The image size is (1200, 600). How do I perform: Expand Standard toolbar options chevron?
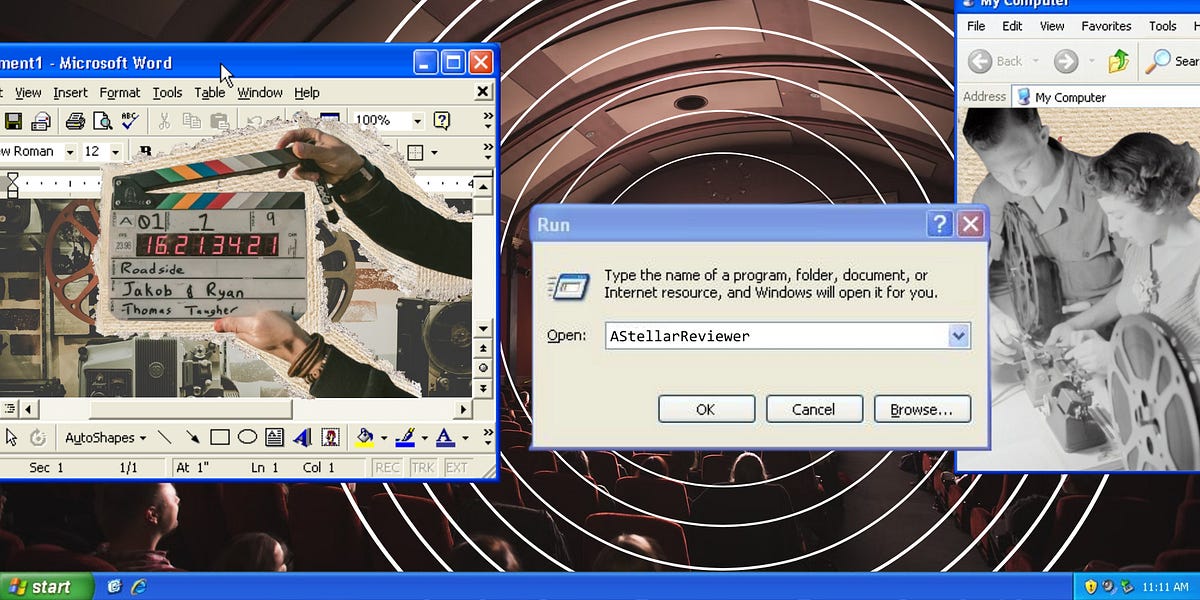[x=488, y=121]
